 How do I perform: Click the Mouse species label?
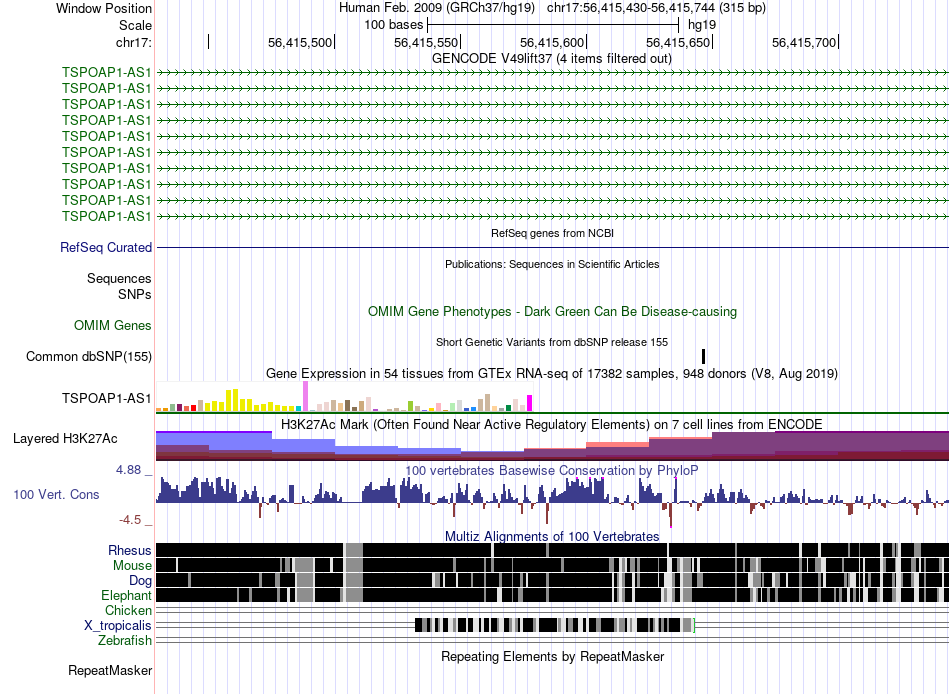[x=132, y=566]
